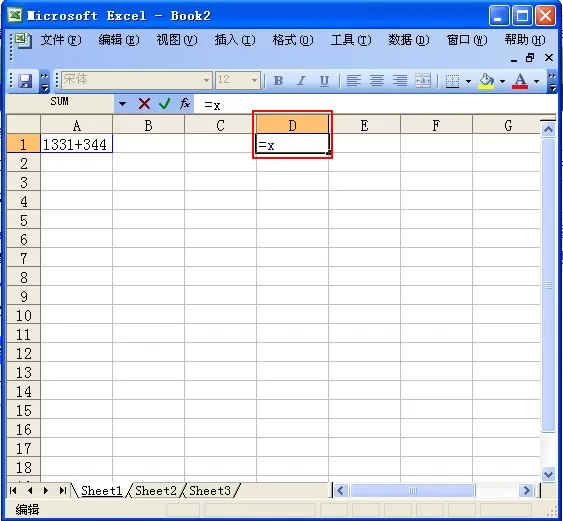The image size is (563, 521).
Task: Apply red Font Color
Action: 520,81
